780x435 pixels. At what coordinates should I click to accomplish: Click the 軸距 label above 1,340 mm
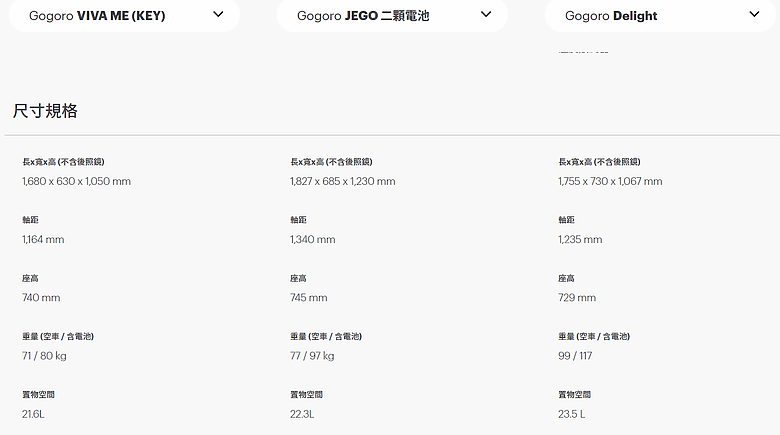(298, 220)
